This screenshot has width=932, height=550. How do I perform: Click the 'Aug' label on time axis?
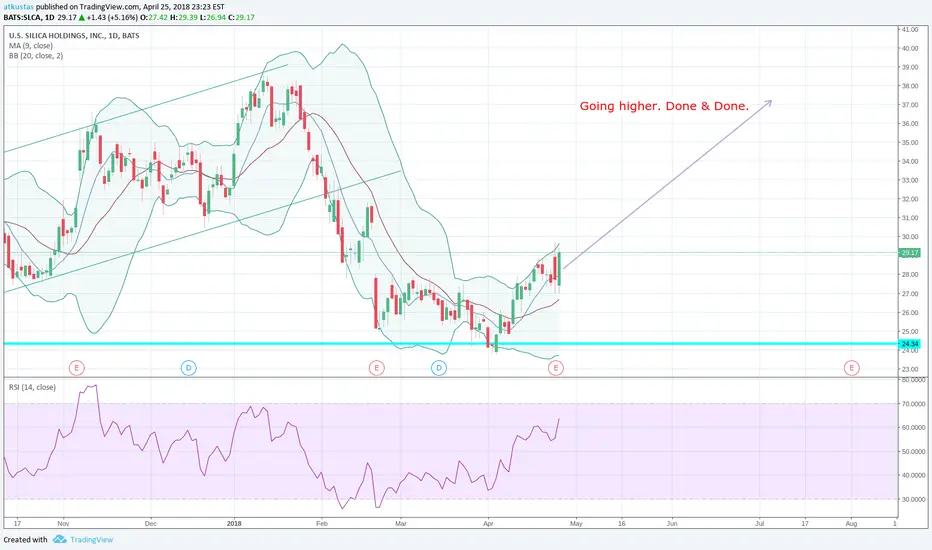(x=851, y=524)
